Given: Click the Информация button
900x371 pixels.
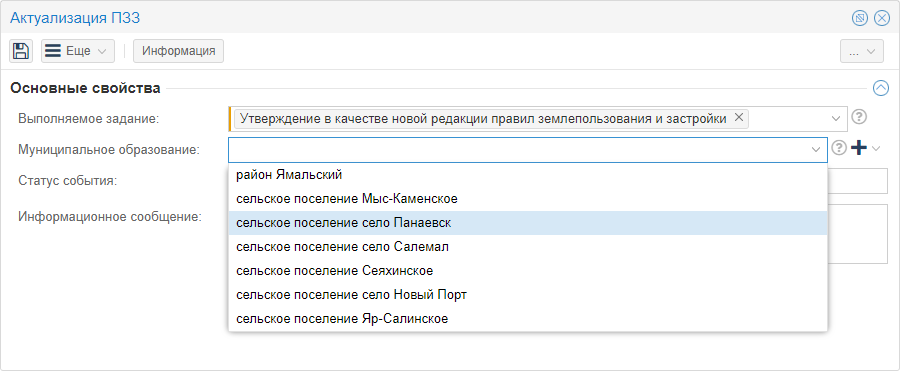Looking at the screenshot, I should (x=179, y=51).
